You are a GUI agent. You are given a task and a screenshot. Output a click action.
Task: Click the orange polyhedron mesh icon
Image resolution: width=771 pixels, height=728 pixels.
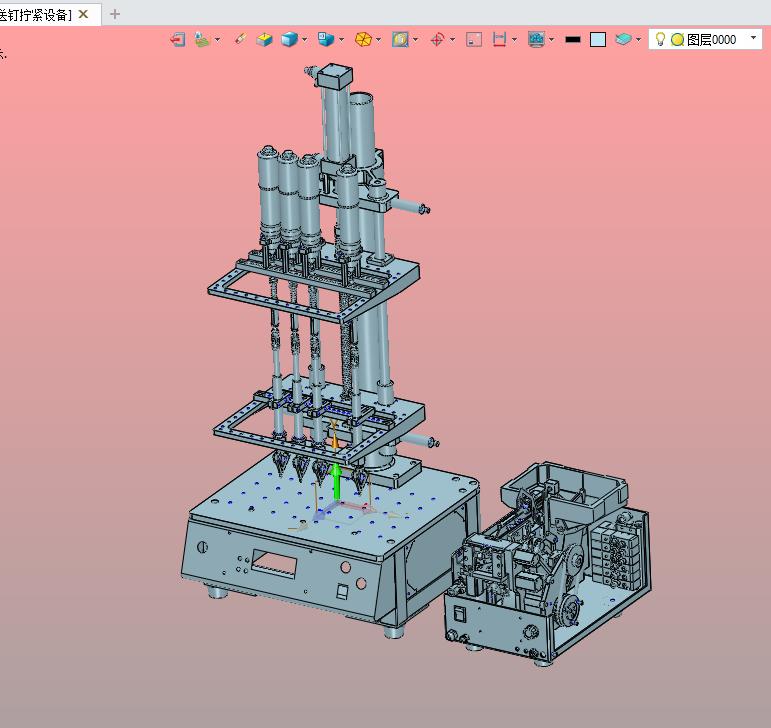point(363,39)
